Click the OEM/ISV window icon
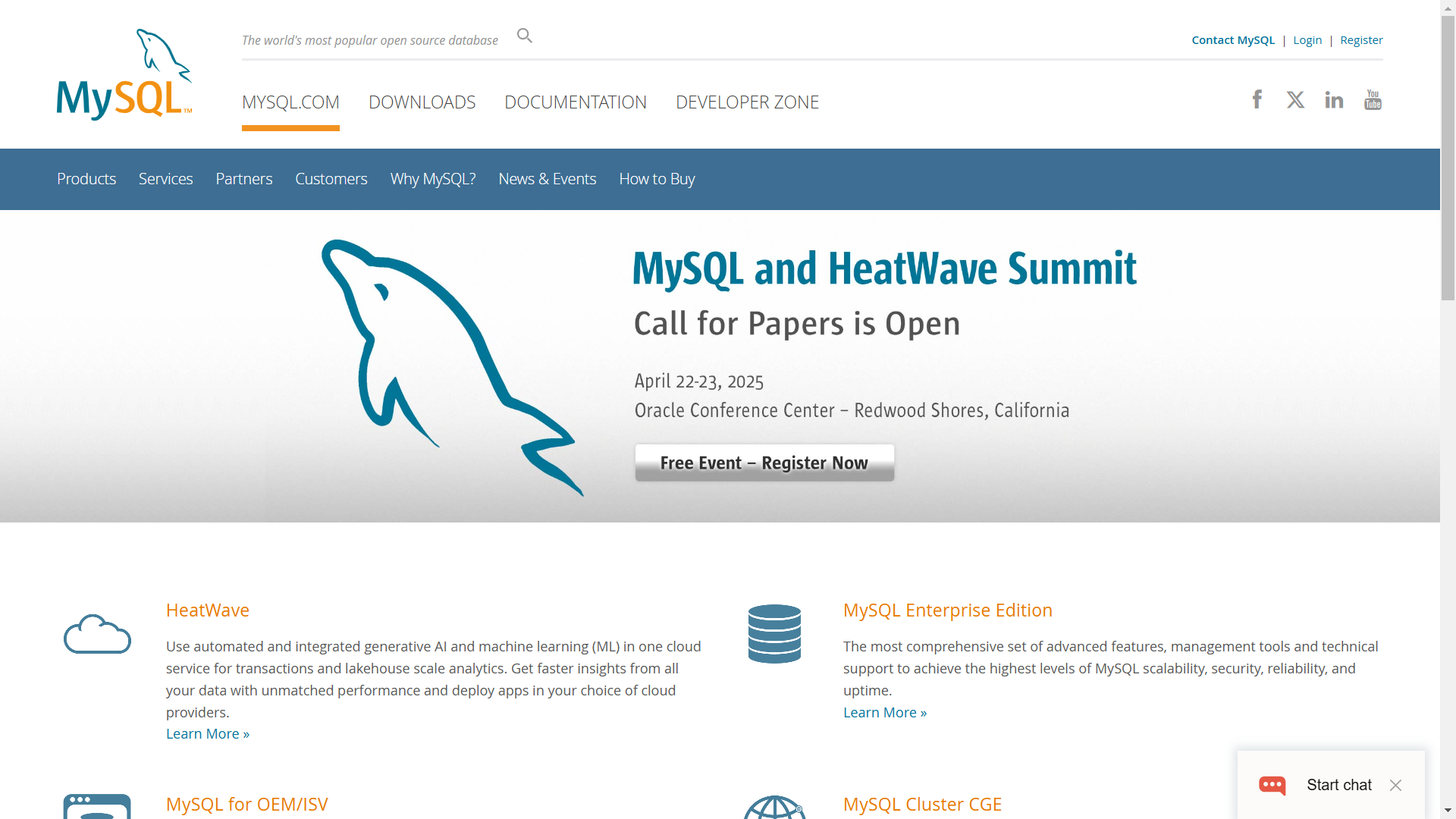 (x=97, y=806)
